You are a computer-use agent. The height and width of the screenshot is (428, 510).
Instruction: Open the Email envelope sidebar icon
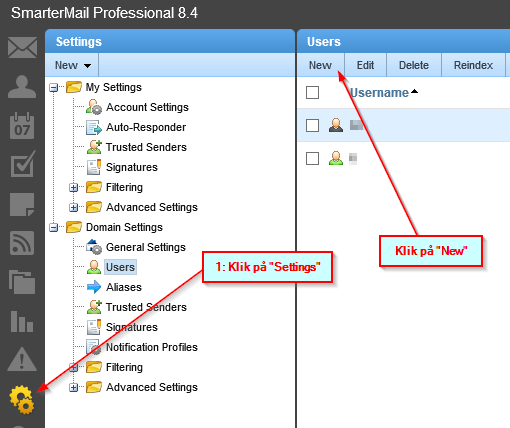tap(22, 48)
